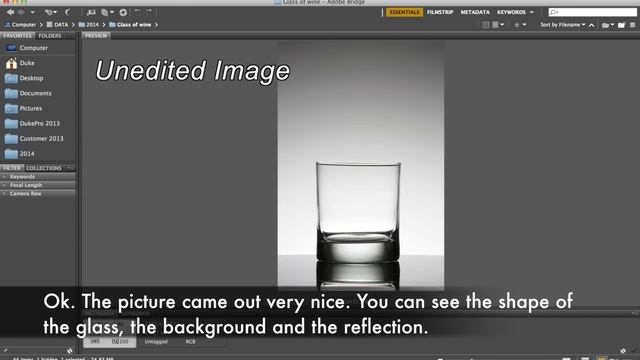640x360 pixels.
Task: Rotate image counterclockwise
Action: tap(138, 12)
